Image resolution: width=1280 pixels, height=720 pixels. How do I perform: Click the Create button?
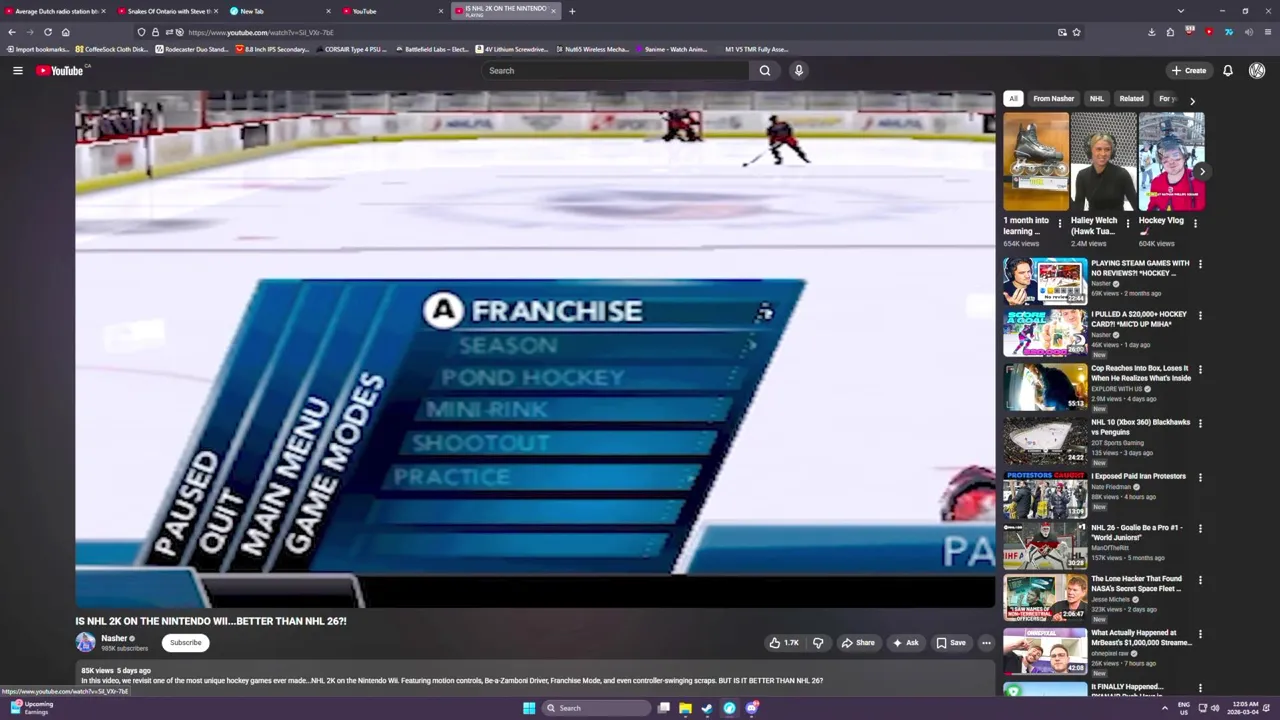1189,70
